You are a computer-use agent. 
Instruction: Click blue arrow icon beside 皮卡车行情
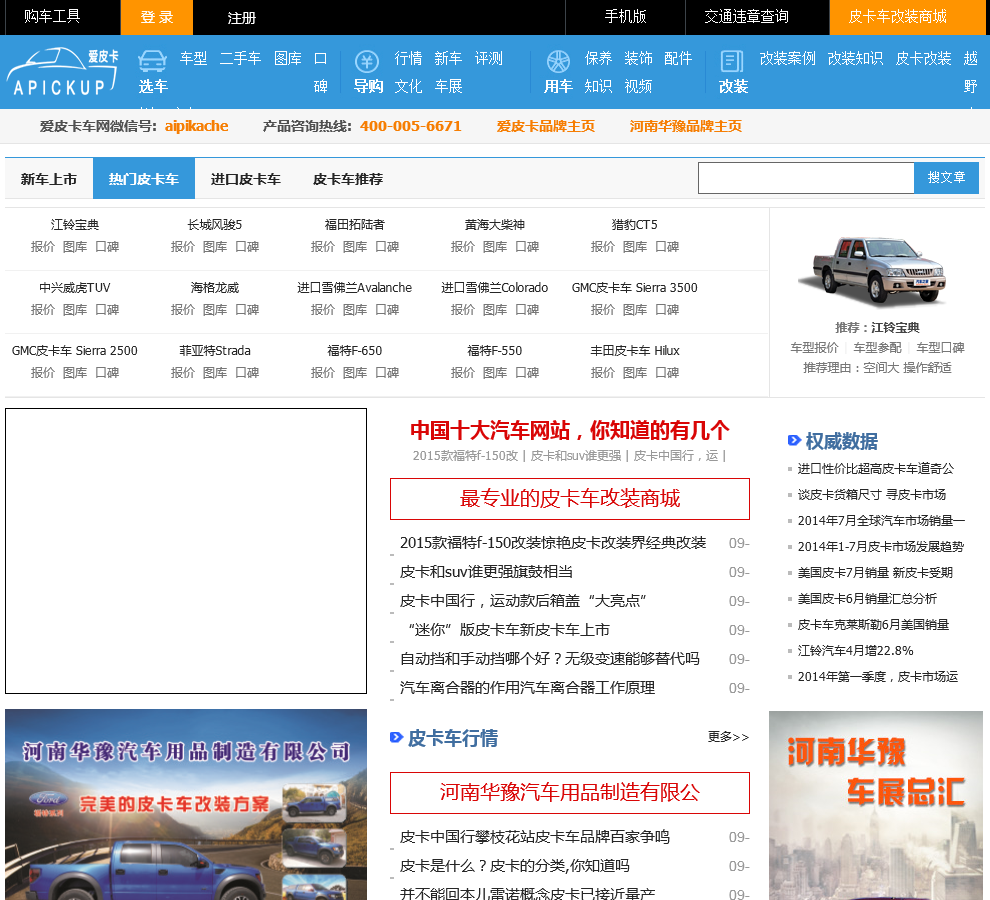coord(396,737)
